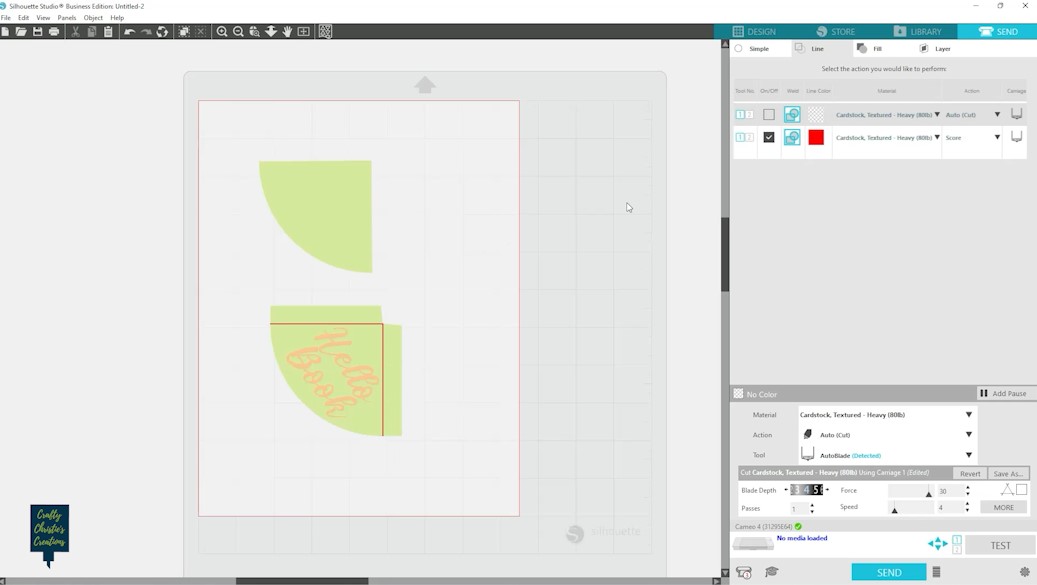1037x585 pixels.
Task: Select the Zoom In magnifier tool
Action: tap(222, 32)
